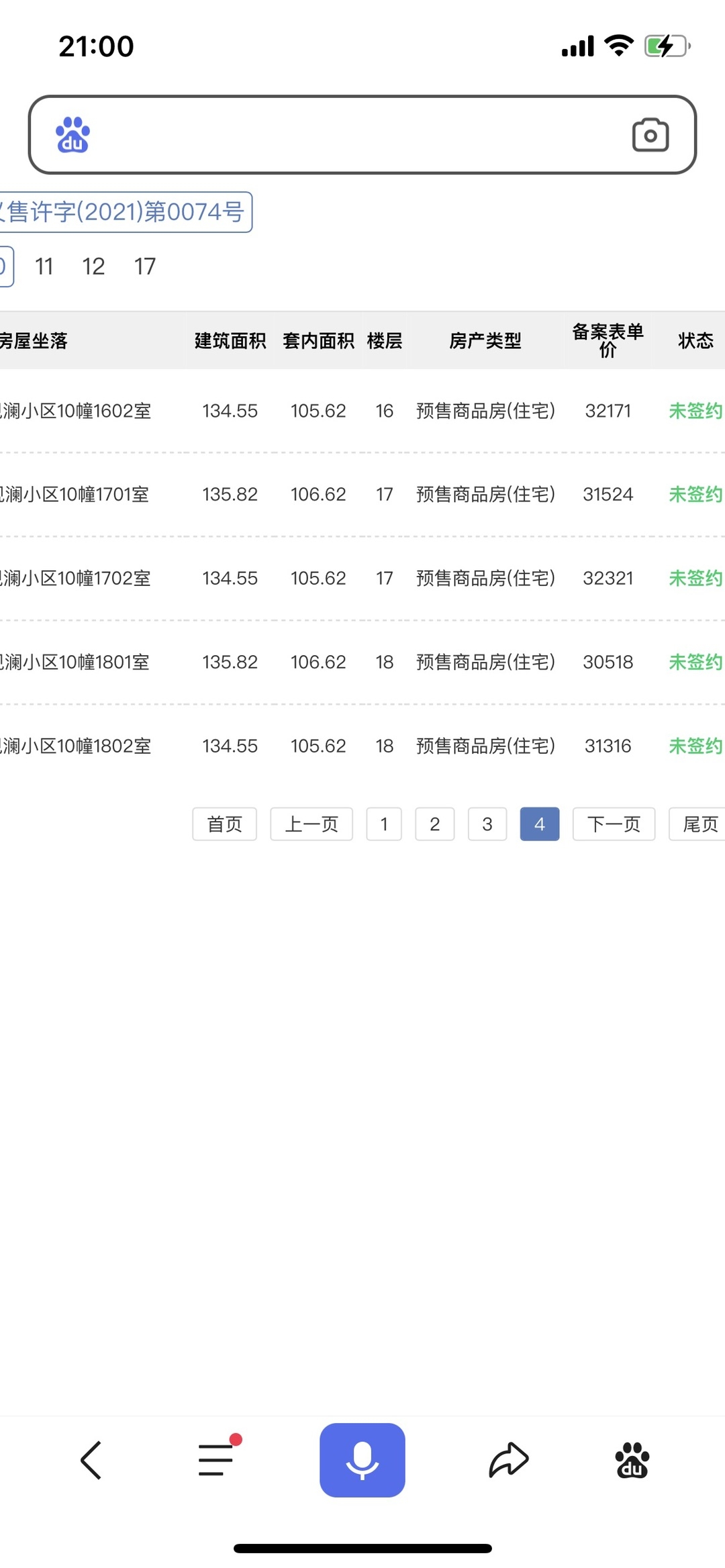Screen dimensions: 725x1568
Task: Open the unit 1602 未签约 status
Action: [695, 410]
